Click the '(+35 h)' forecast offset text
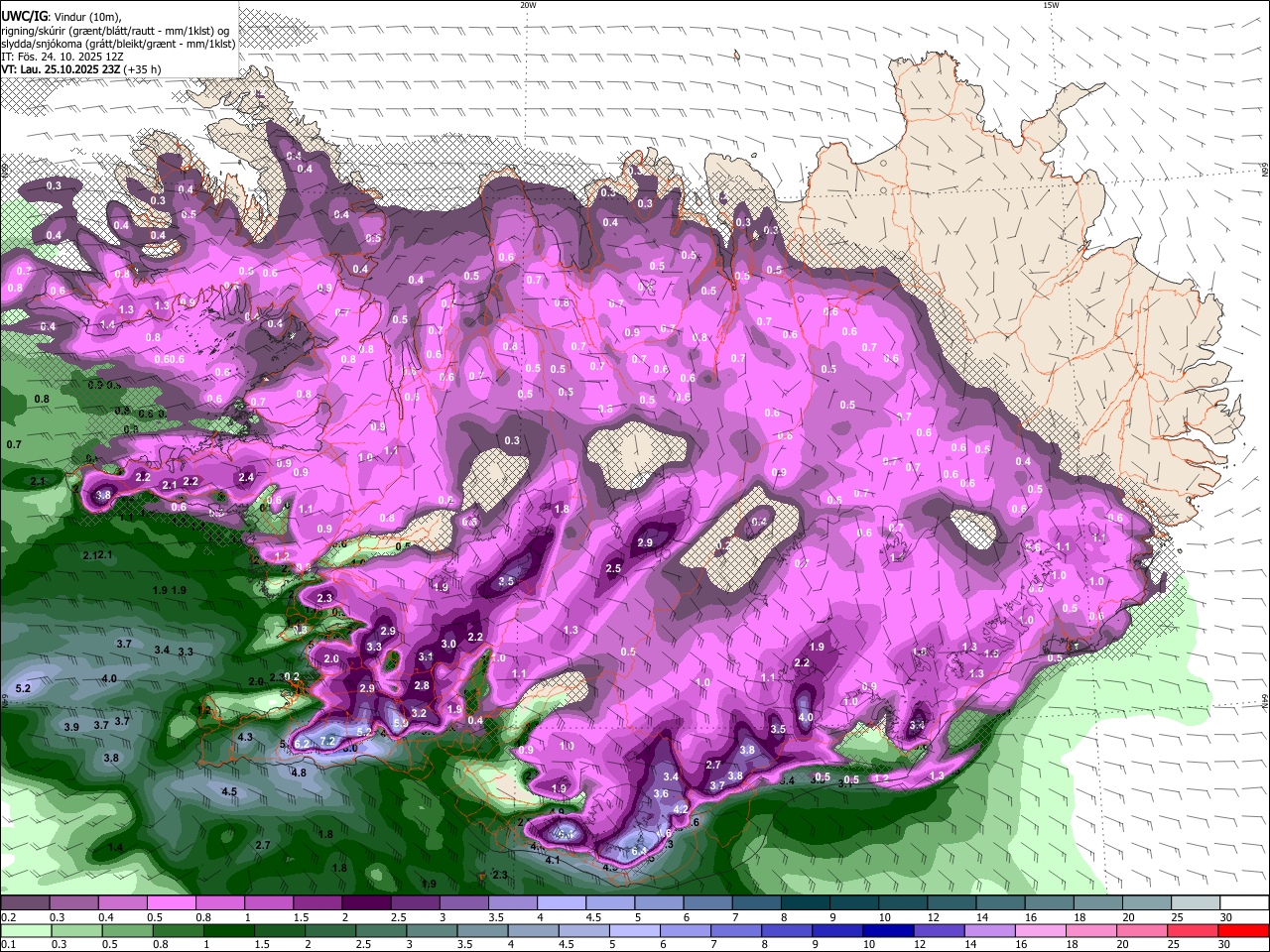 click(142, 69)
